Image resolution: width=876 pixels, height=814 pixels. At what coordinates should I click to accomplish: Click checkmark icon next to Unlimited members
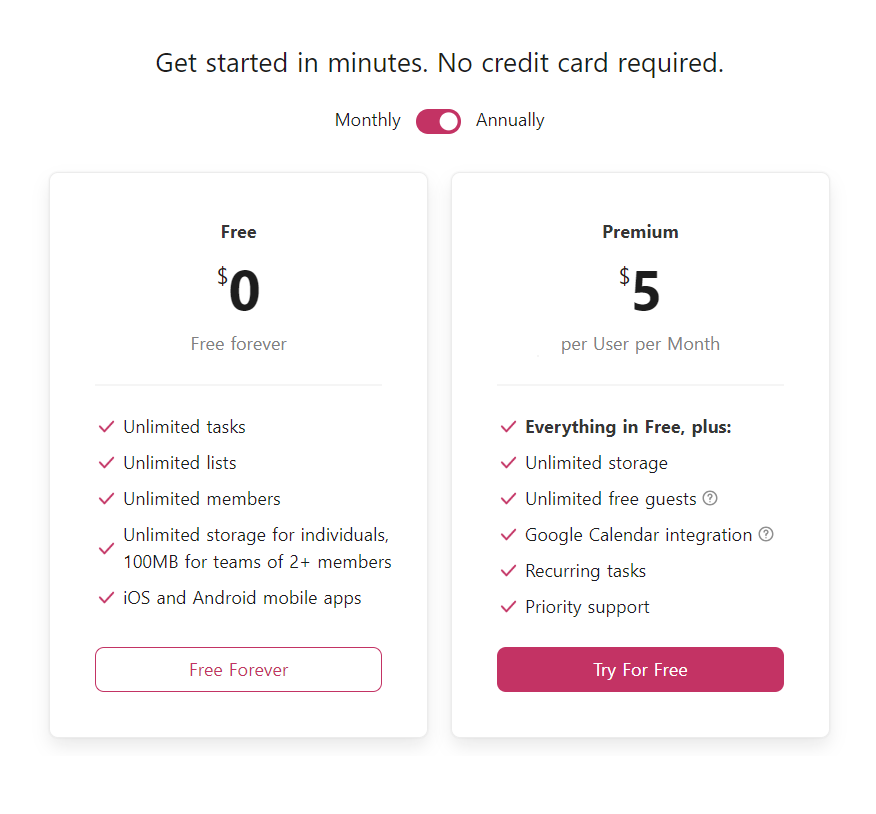pyautogui.click(x=106, y=498)
